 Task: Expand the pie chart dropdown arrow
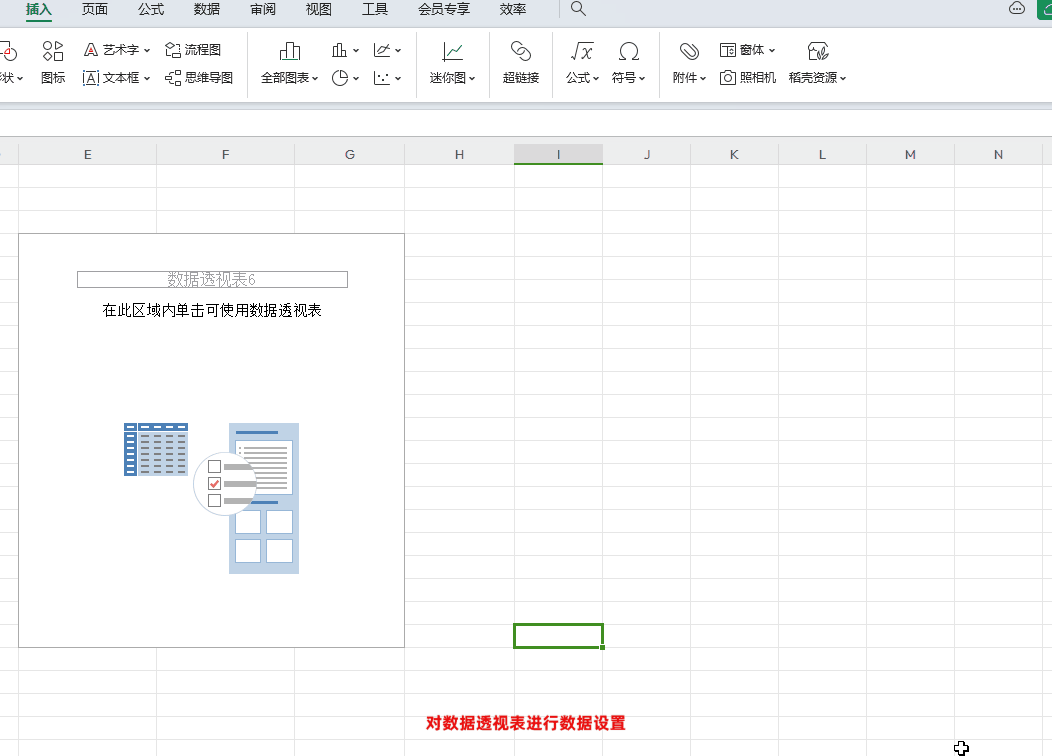tap(356, 78)
